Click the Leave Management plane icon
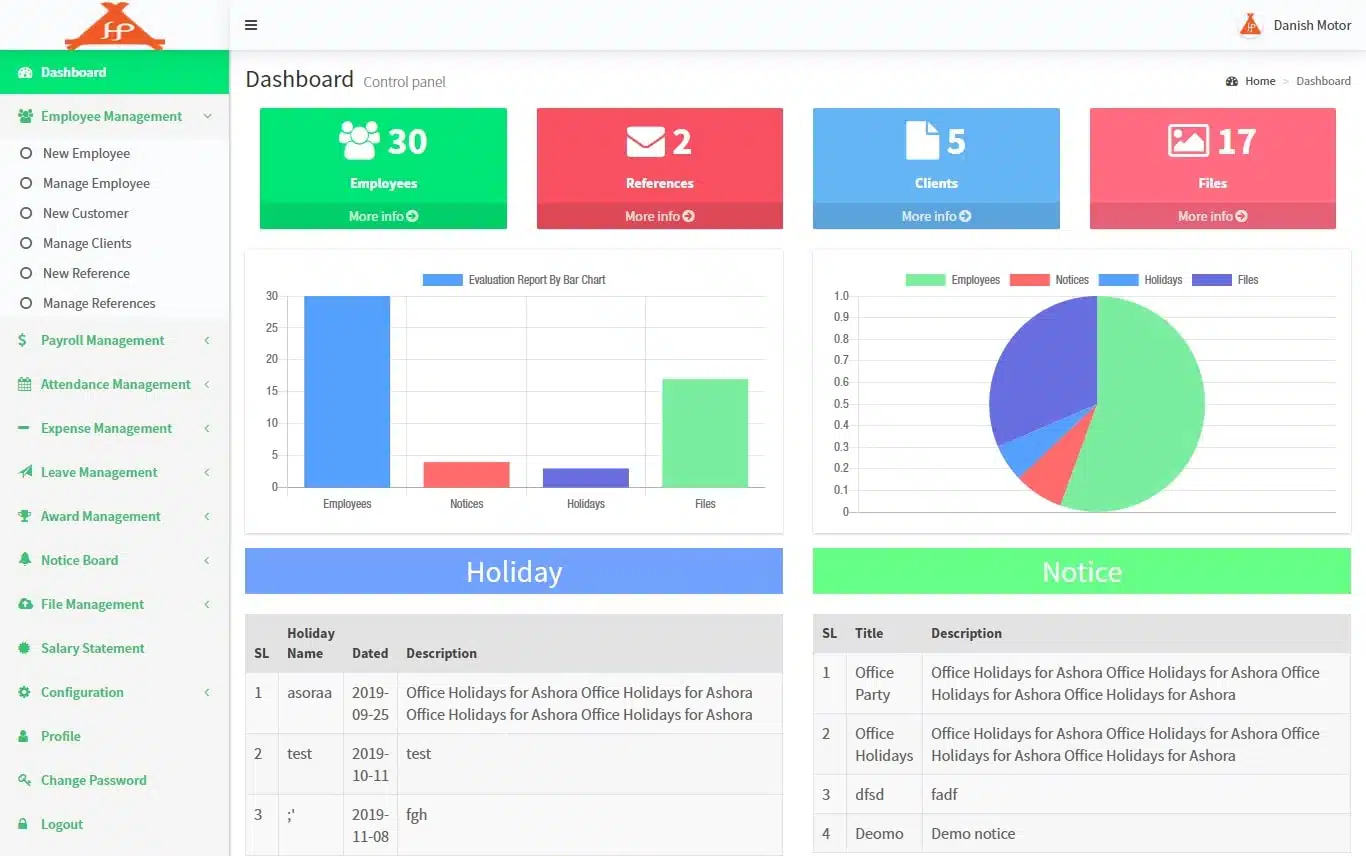This screenshot has height=856, width=1366. click(25, 472)
